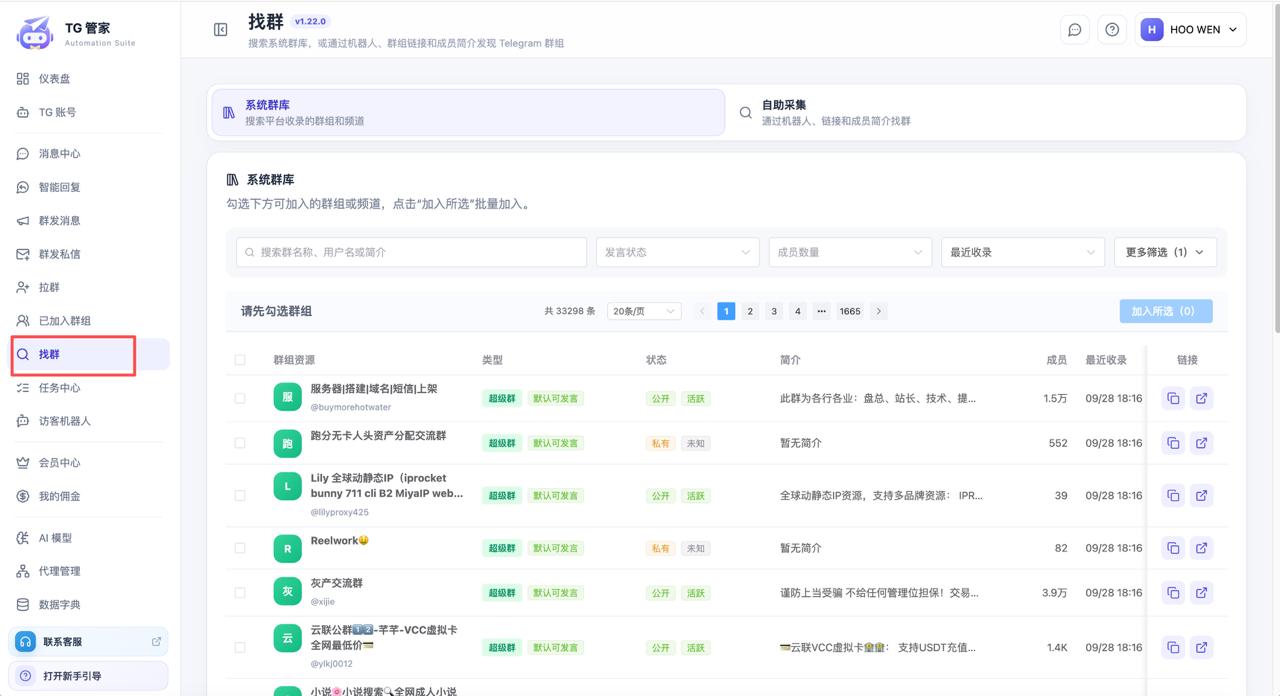Open 仪表盘 in sidebar
The image size is (1280, 696).
[x=90, y=79]
